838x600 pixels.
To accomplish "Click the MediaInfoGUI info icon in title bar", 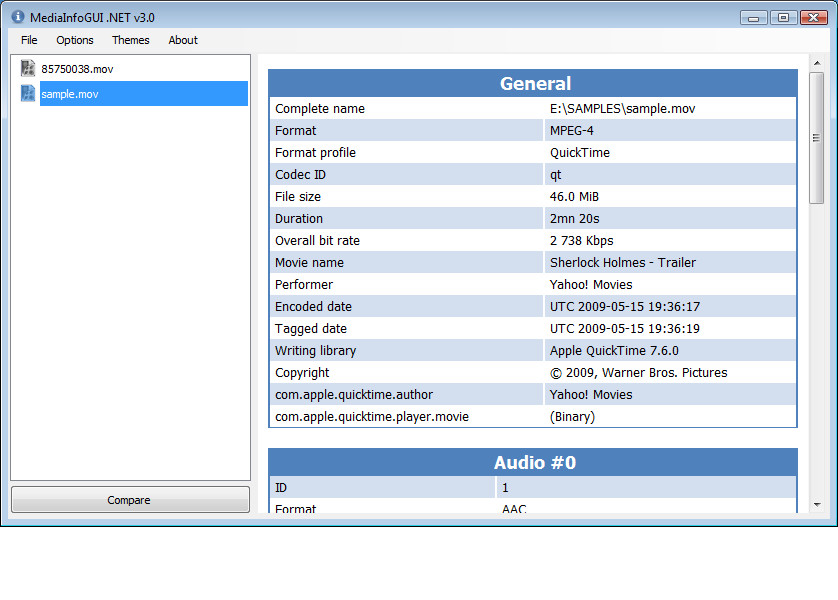I will 18,17.
